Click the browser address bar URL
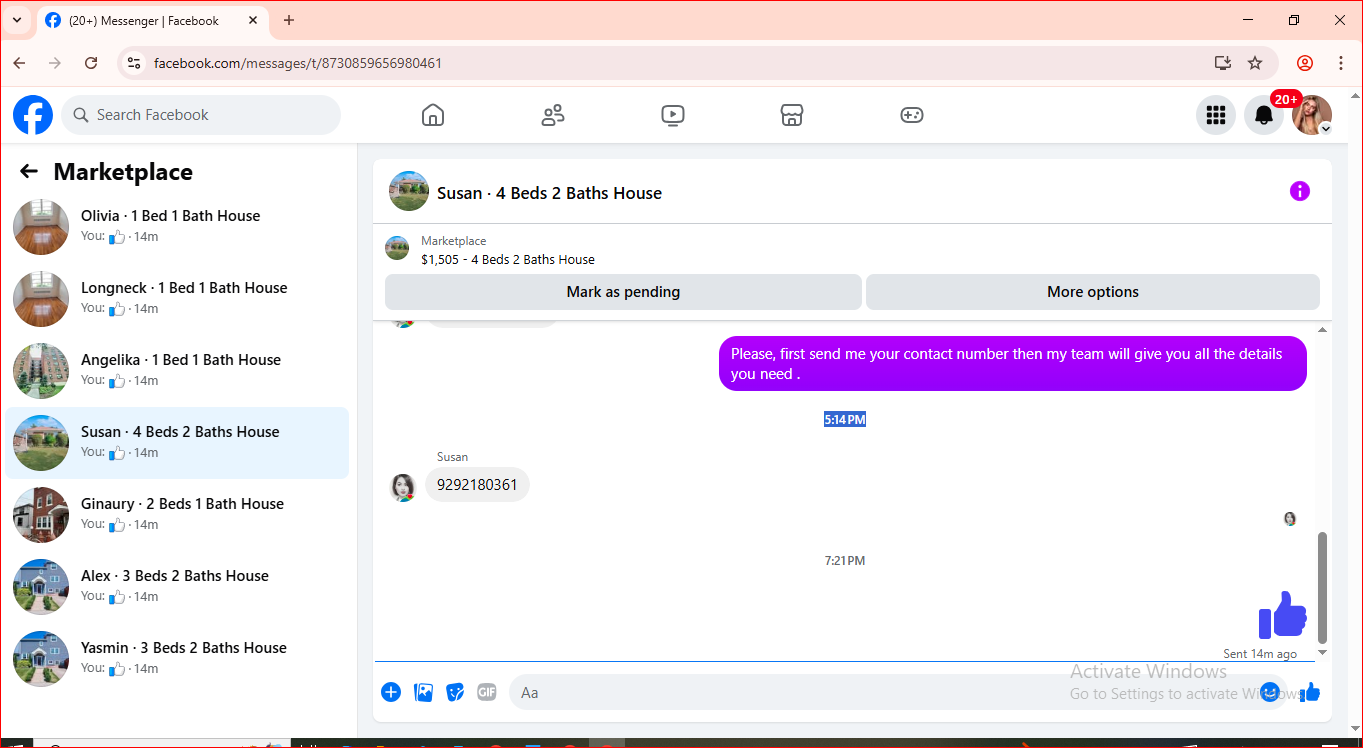Screen dimensions: 1363x748 tap(298, 63)
